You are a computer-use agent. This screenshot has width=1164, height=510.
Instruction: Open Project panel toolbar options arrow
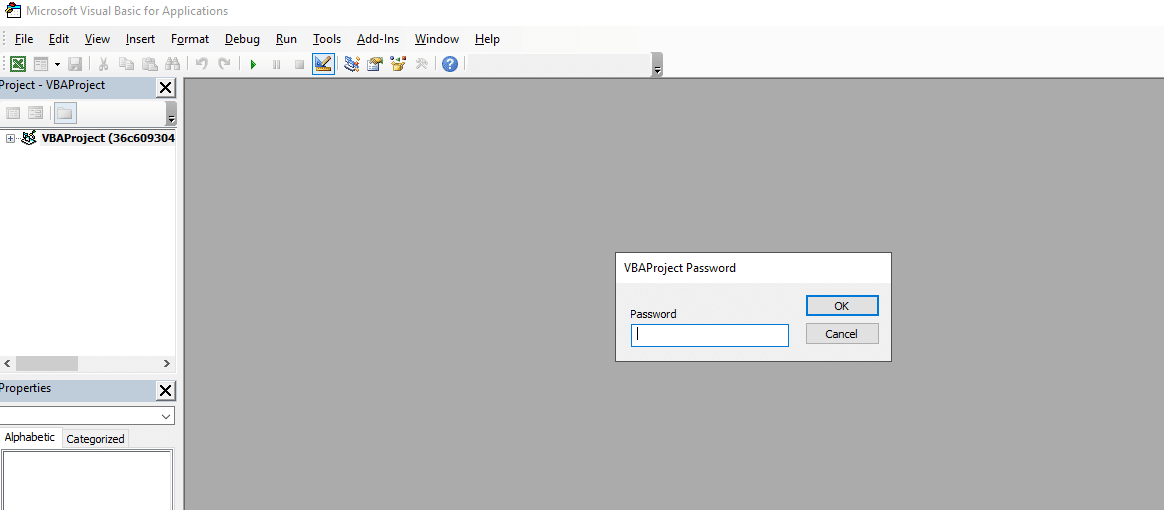[171, 114]
